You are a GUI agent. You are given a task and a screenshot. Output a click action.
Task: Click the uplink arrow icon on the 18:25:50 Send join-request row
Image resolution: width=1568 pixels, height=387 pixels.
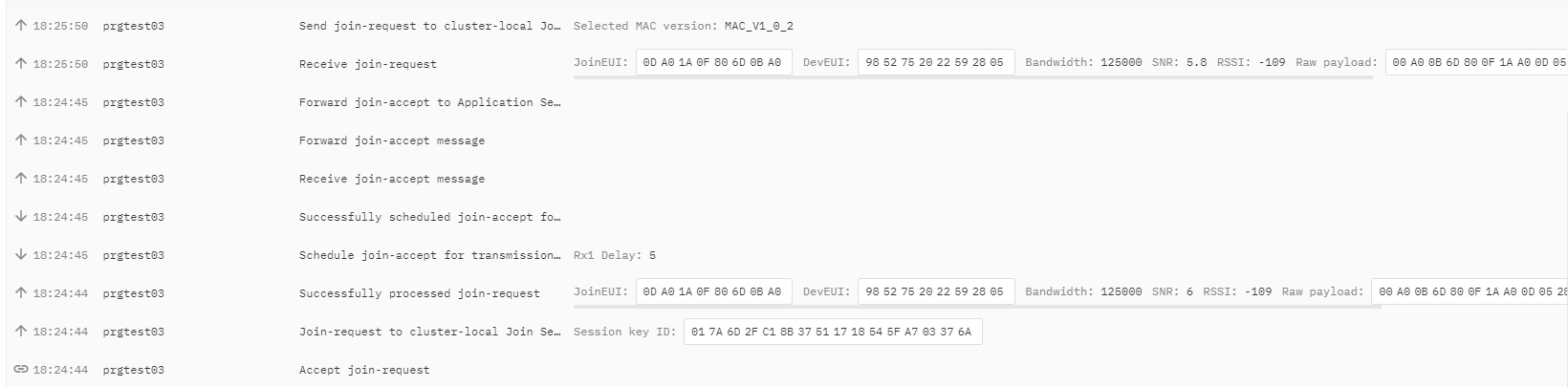[20, 26]
